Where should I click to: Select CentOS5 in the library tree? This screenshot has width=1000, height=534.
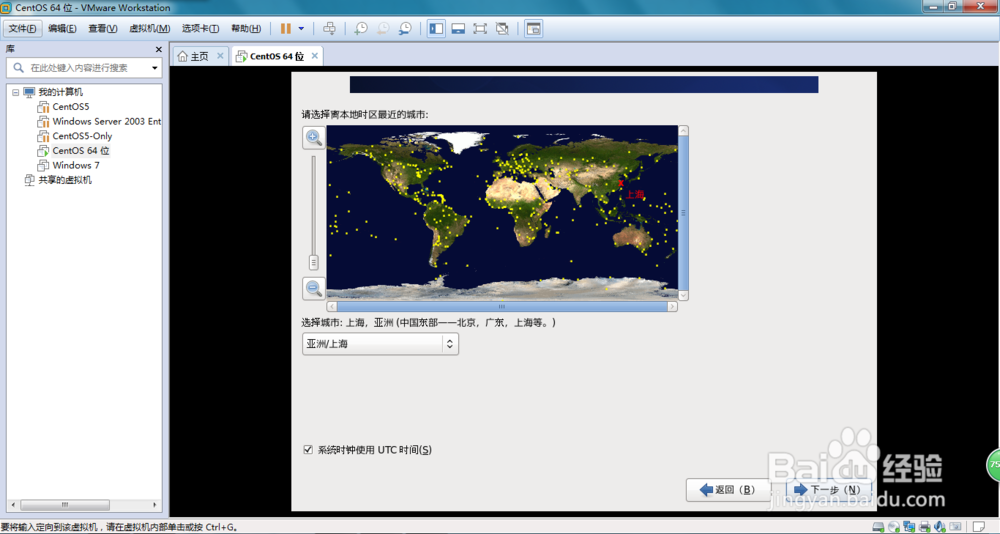(71, 107)
